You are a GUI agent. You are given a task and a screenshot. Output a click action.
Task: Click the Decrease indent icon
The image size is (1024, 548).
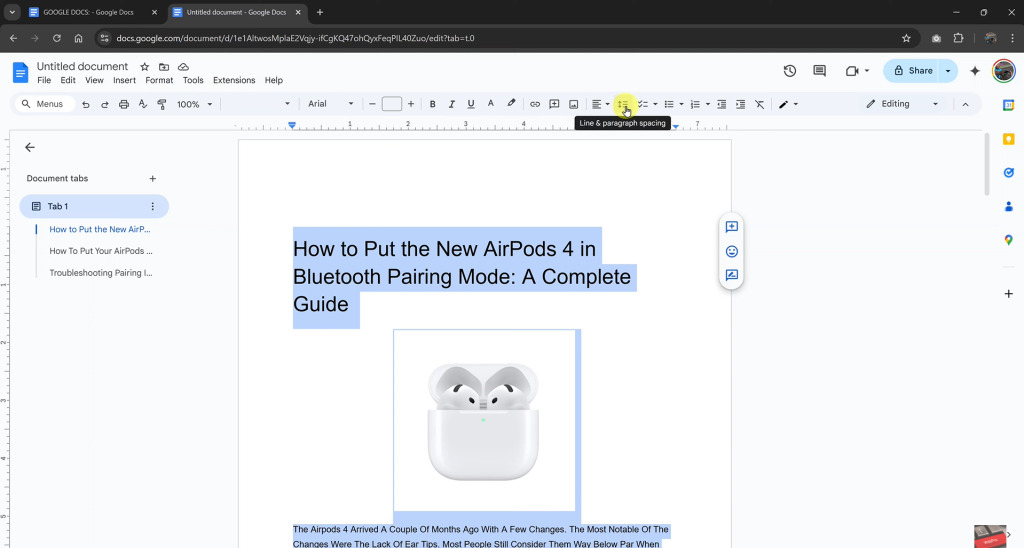(722, 105)
